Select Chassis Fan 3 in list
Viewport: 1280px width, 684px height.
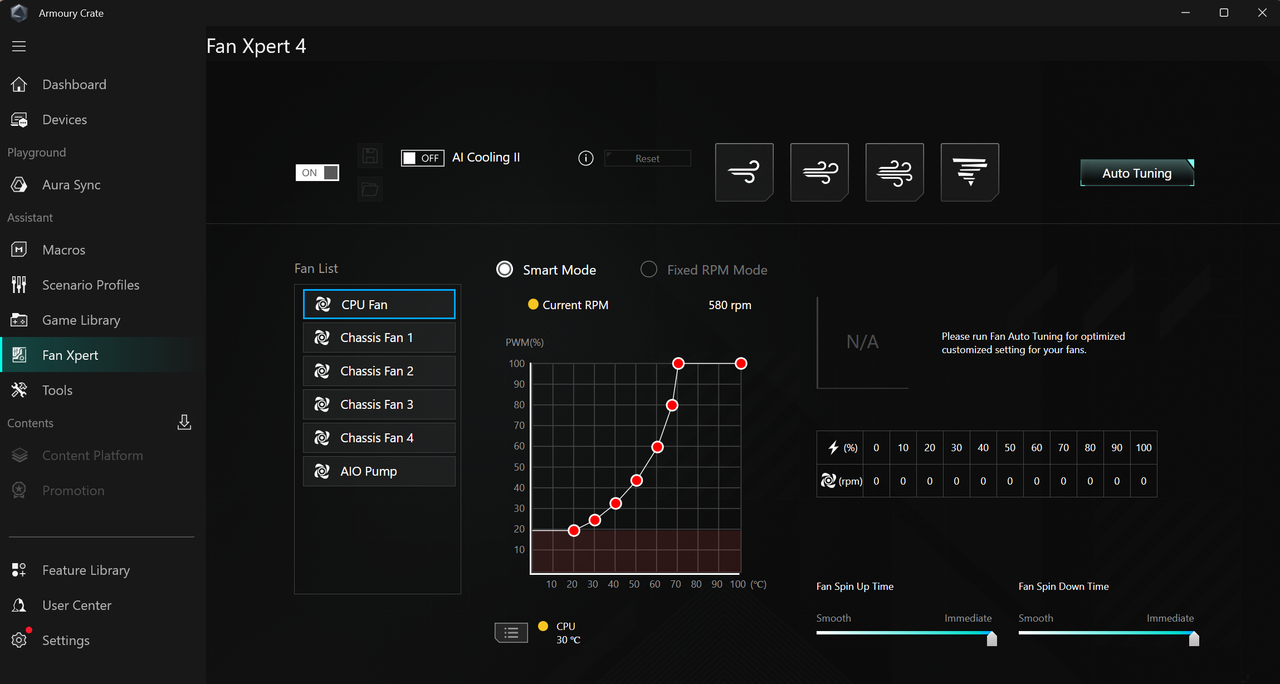(379, 404)
